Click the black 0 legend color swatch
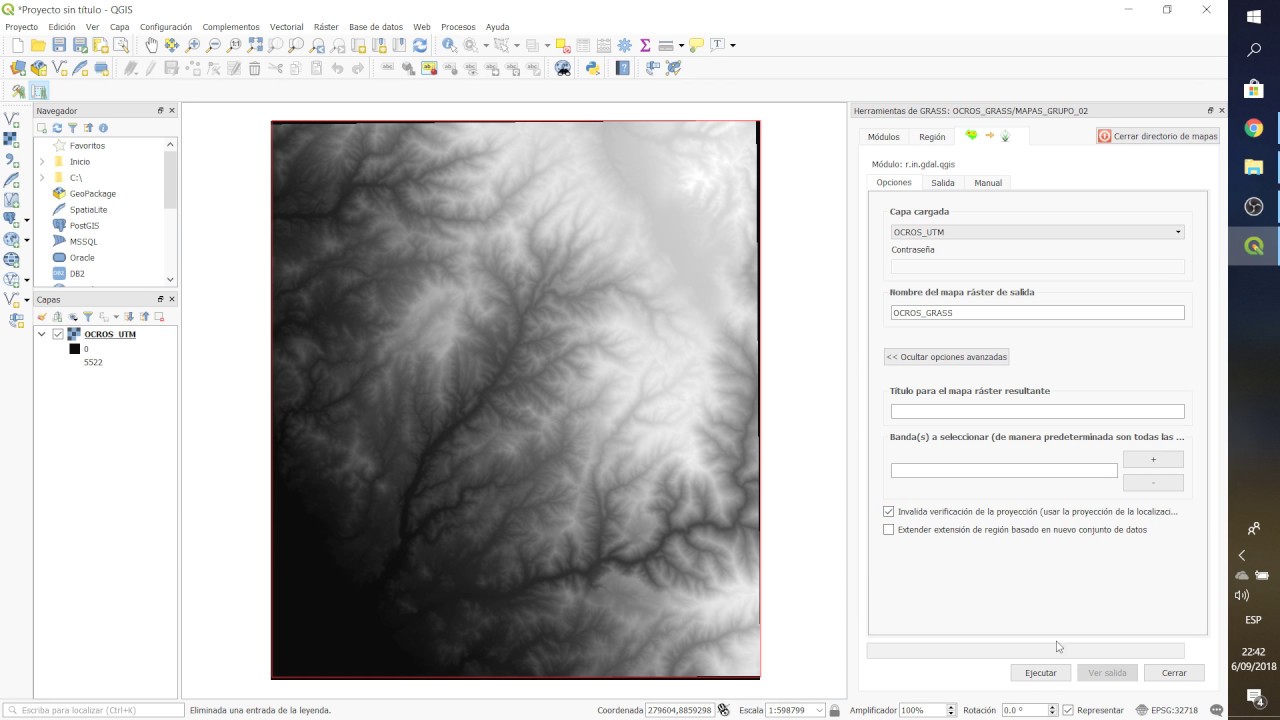This screenshot has height=720, width=1280. [x=74, y=349]
